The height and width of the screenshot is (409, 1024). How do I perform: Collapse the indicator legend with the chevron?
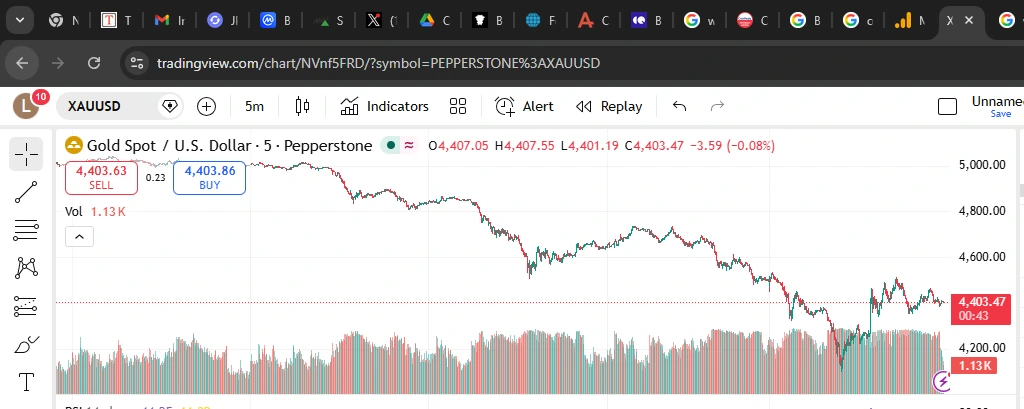tap(80, 236)
